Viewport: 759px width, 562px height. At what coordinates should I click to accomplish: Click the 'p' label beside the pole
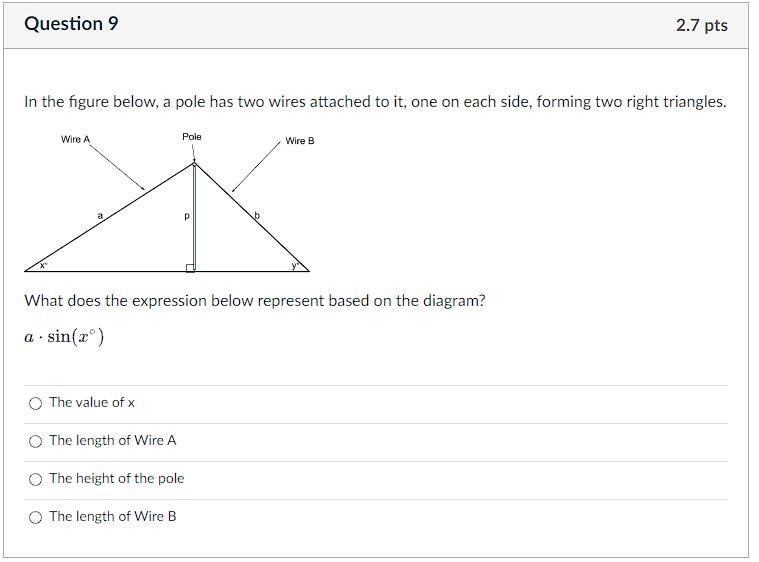[x=187, y=216]
